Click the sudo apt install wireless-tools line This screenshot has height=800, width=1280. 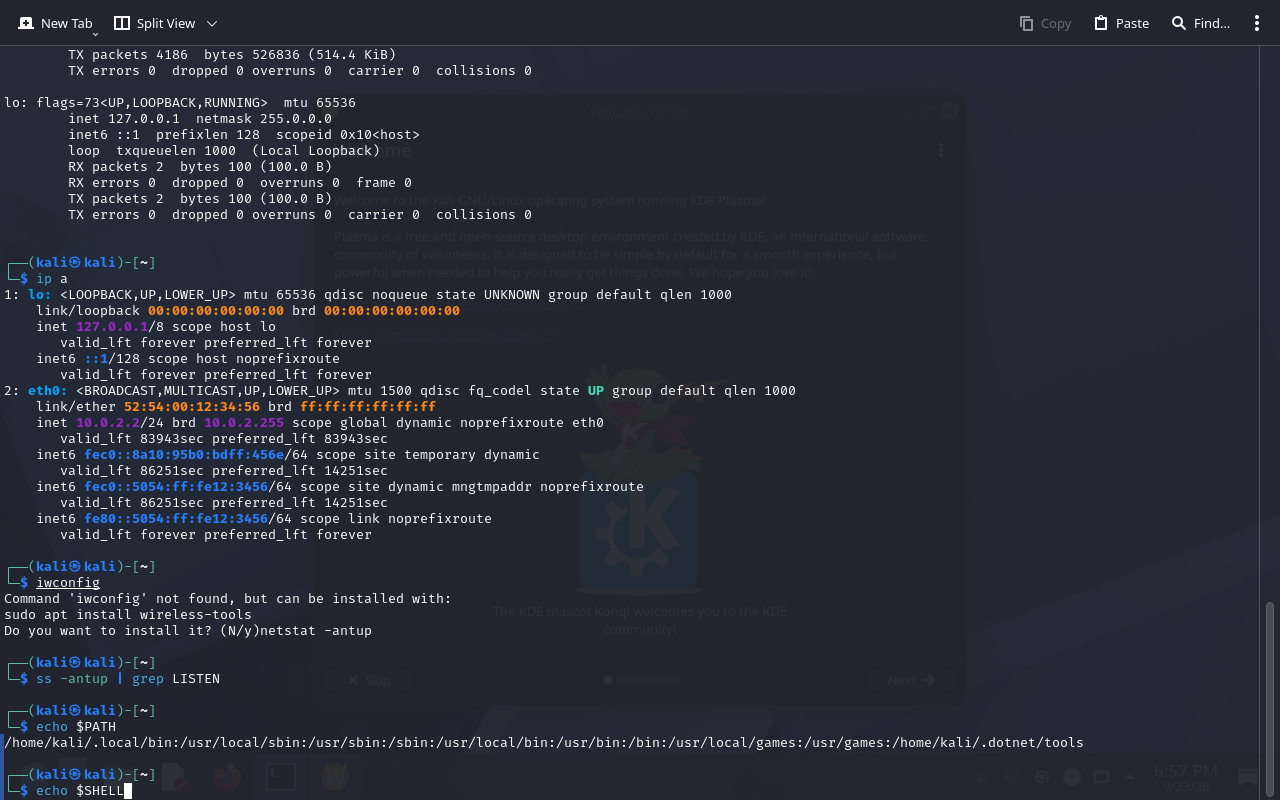click(x=128, y=614)
